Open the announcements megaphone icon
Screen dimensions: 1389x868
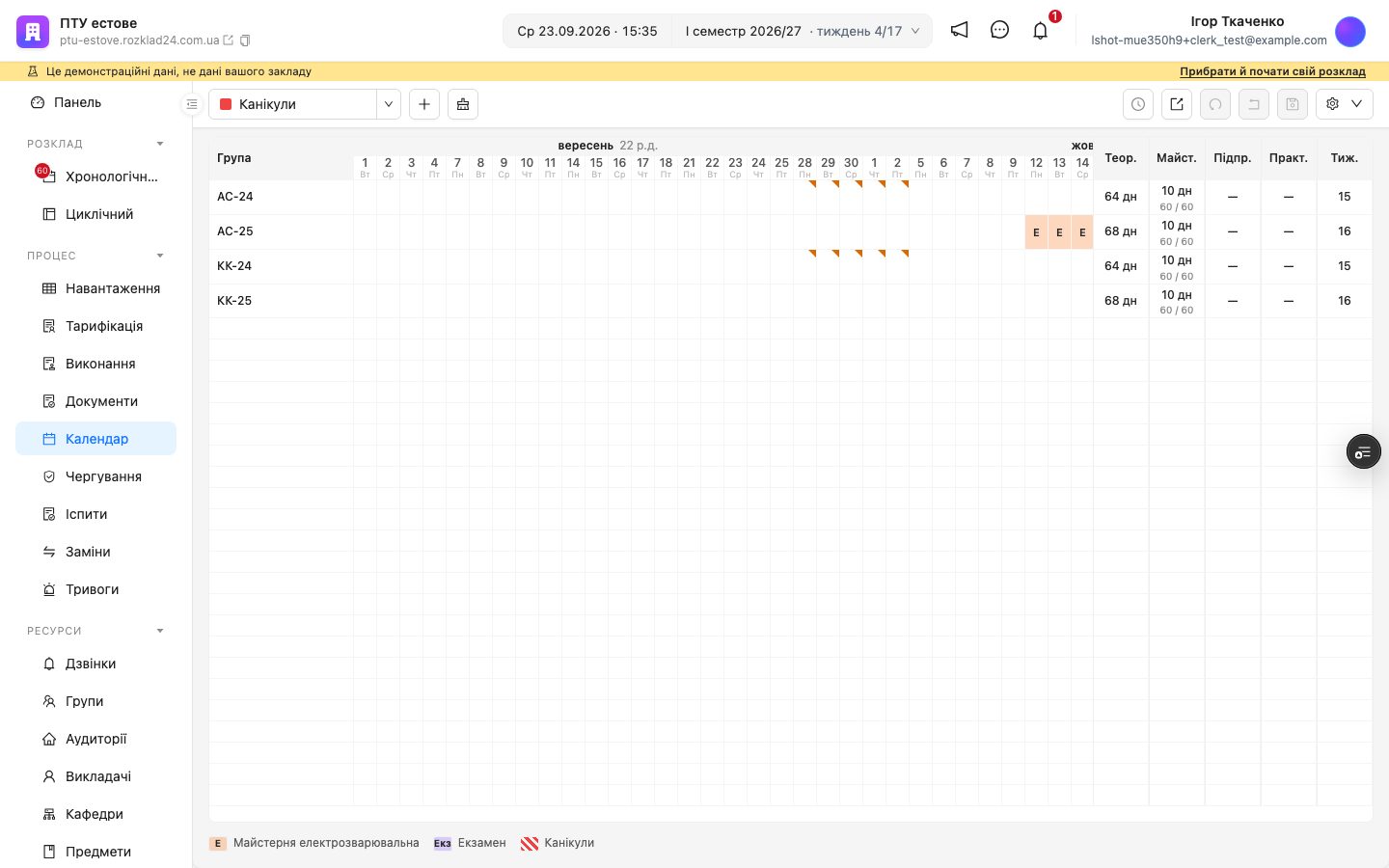pyautogui.click(x=959, y=30)
